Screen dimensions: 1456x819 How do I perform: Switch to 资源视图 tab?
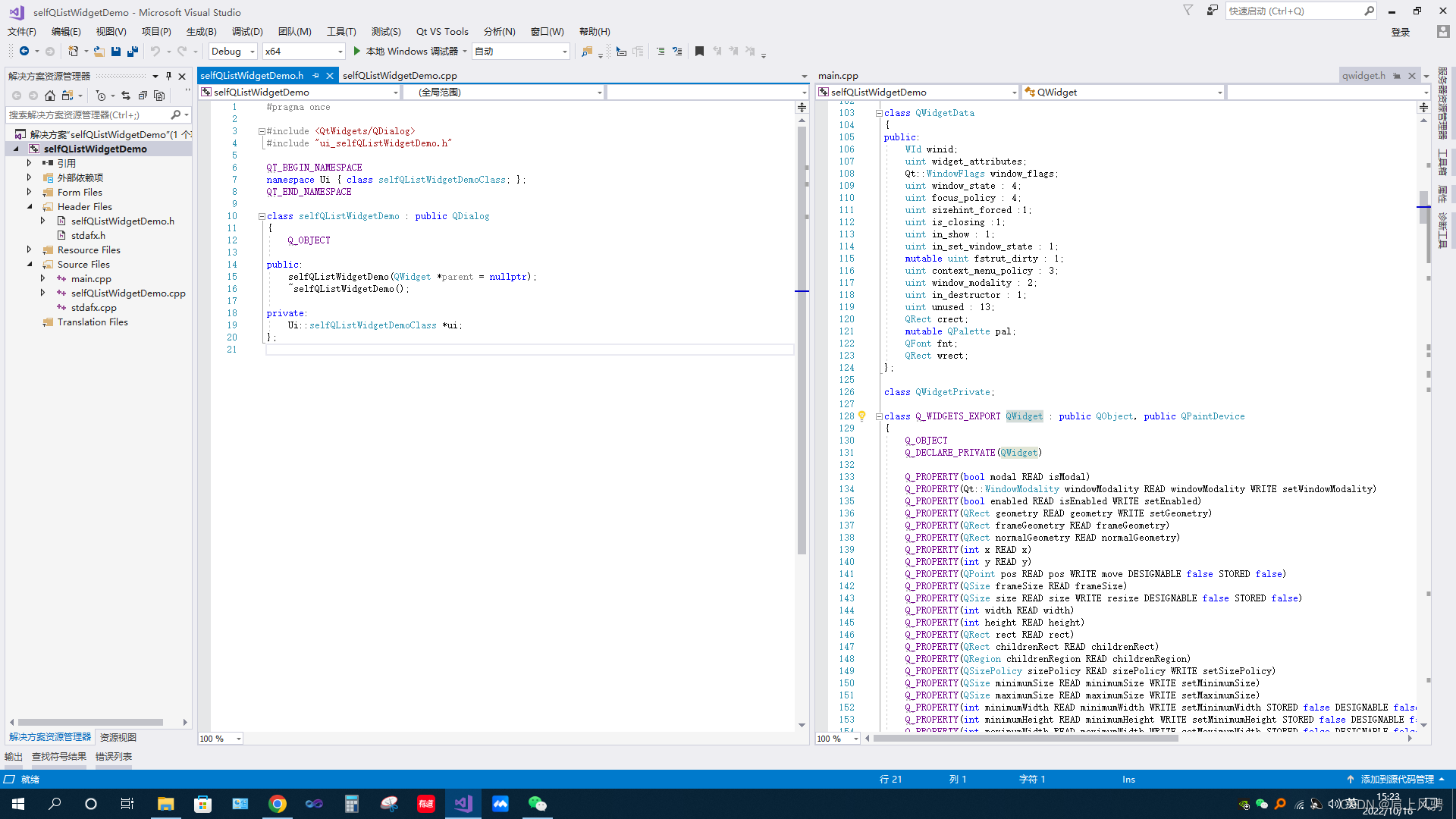118,737
